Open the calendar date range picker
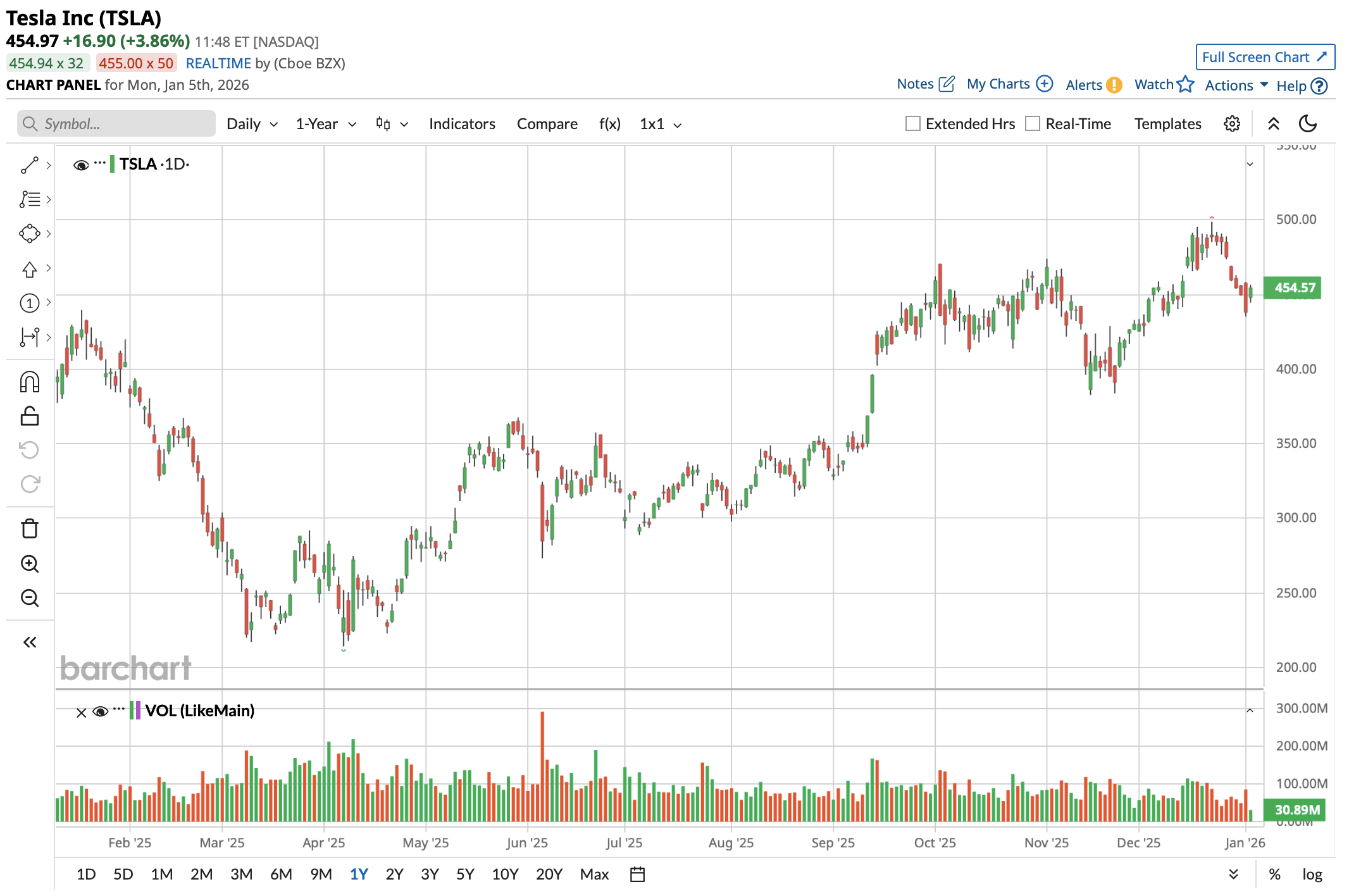This screenshot has height=896, width=1349. tap(637, 874)
